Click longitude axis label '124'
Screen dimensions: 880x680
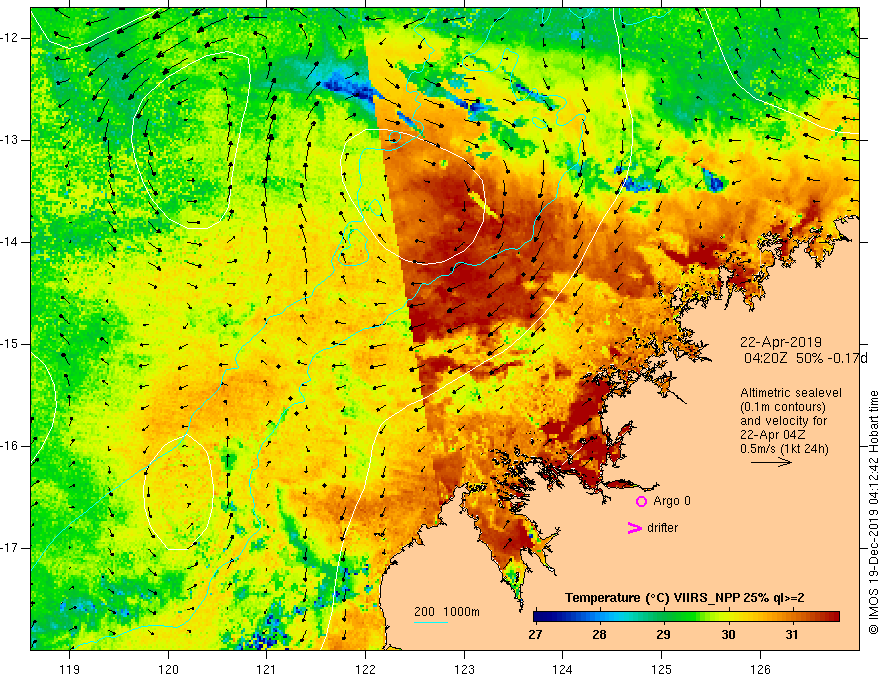[563, 669]
